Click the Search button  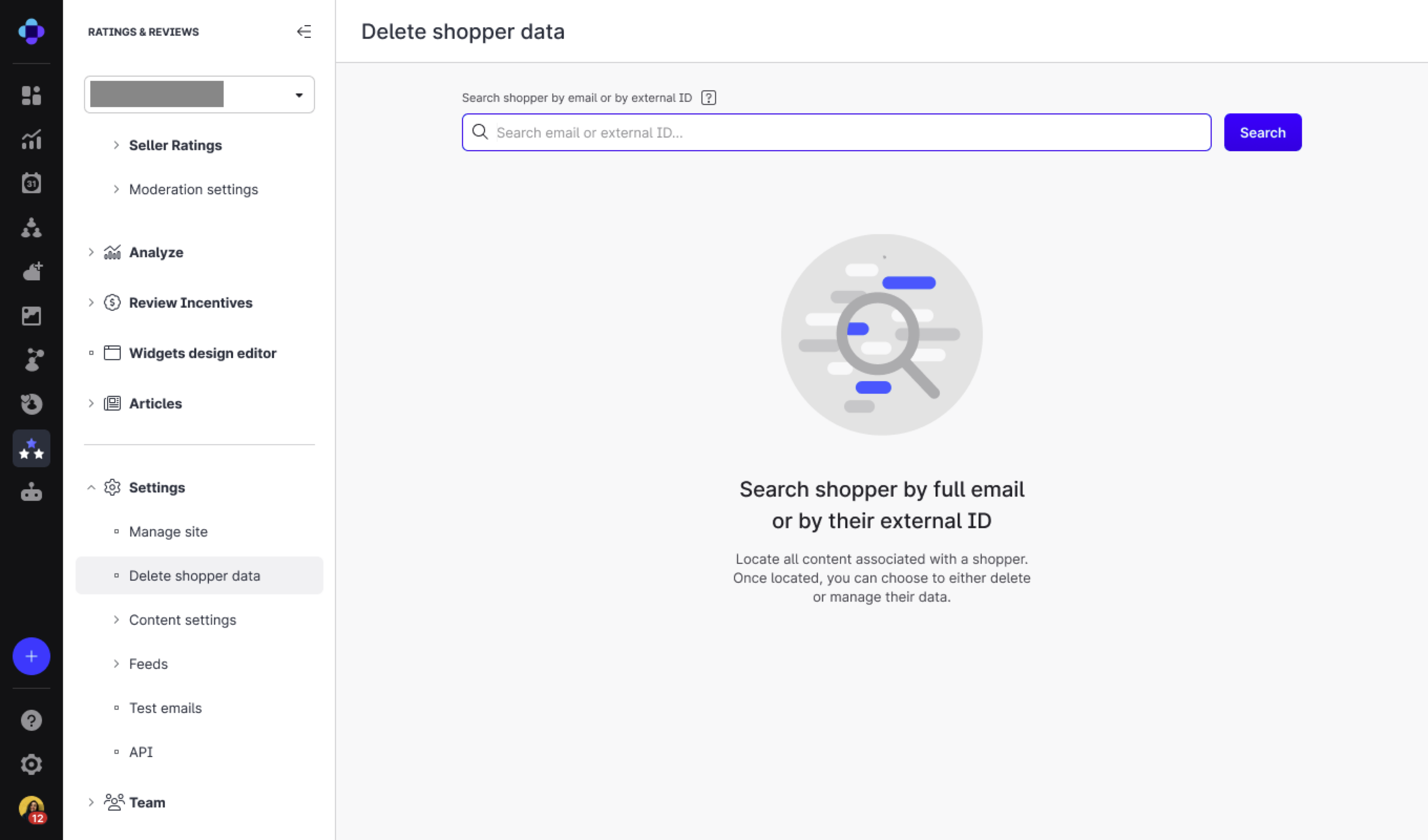[x=1262, y=133]
